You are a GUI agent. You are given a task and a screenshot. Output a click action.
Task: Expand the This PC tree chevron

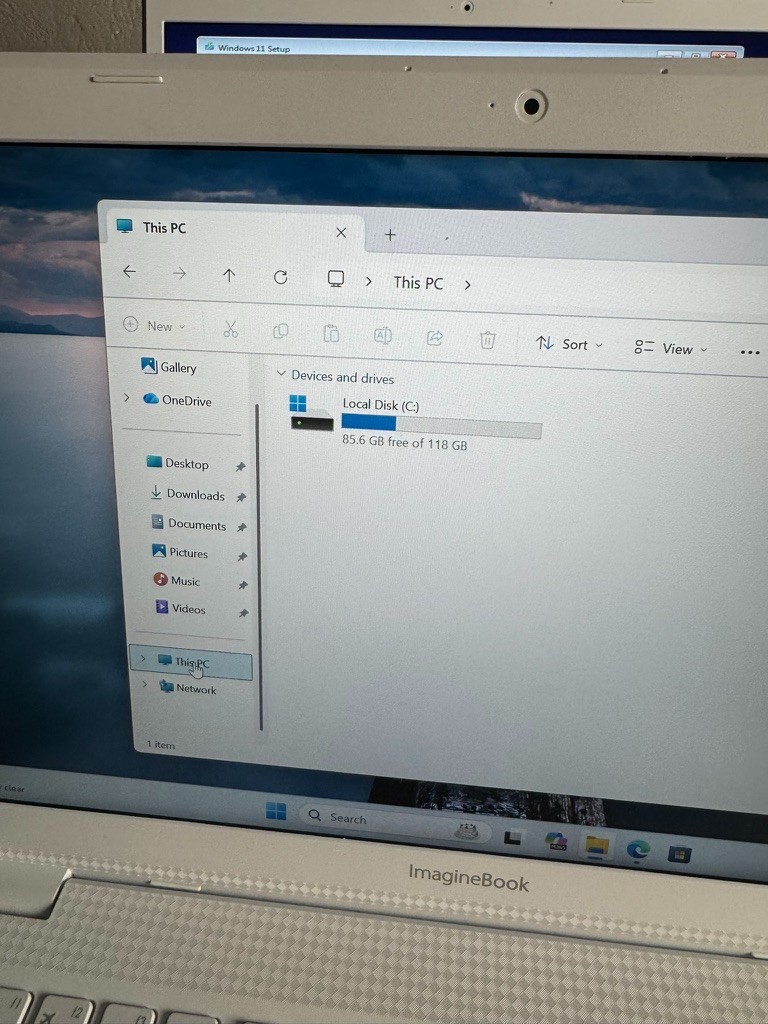tap(144, 658)
